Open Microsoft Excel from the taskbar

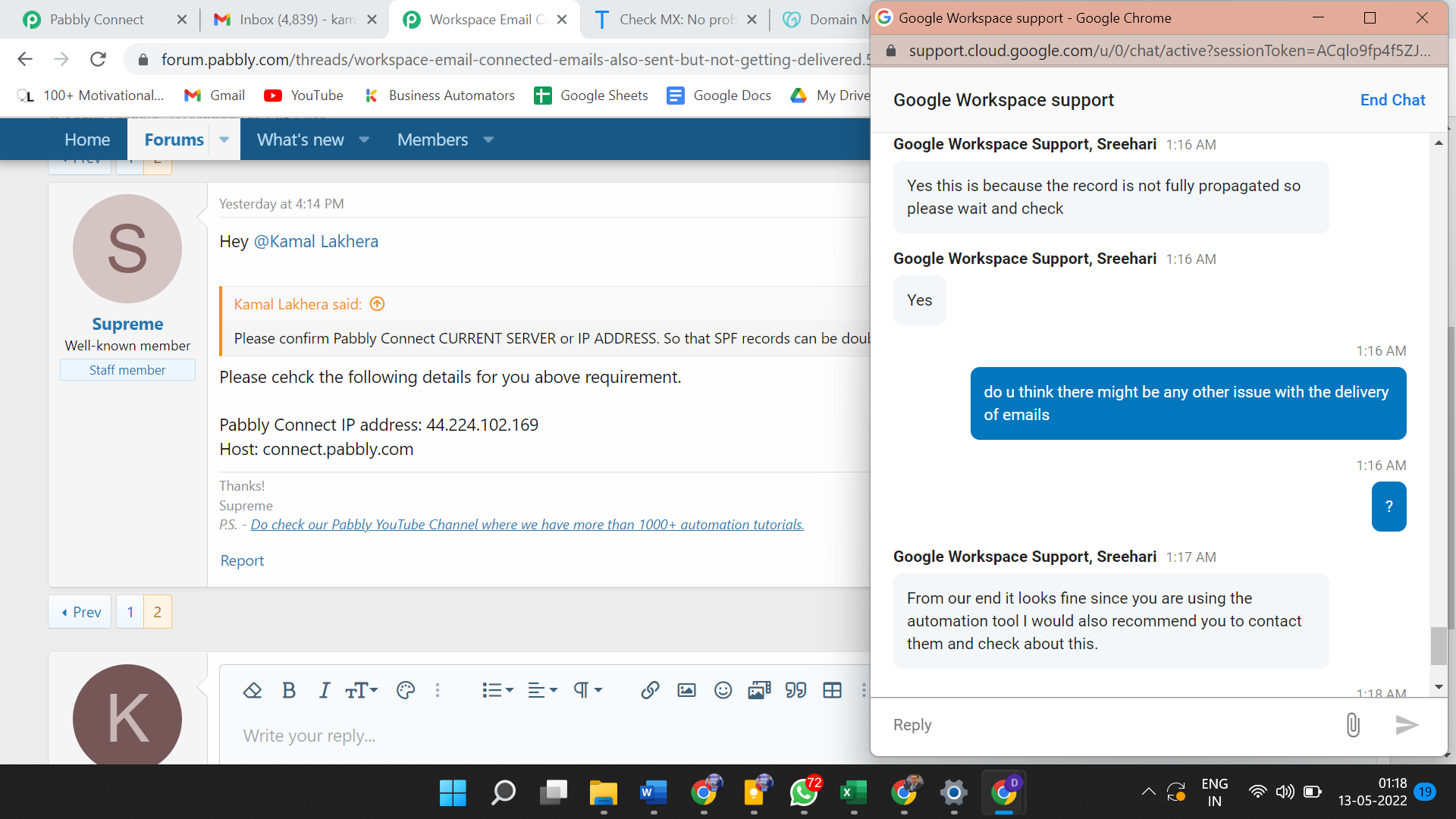coord(854,793)
